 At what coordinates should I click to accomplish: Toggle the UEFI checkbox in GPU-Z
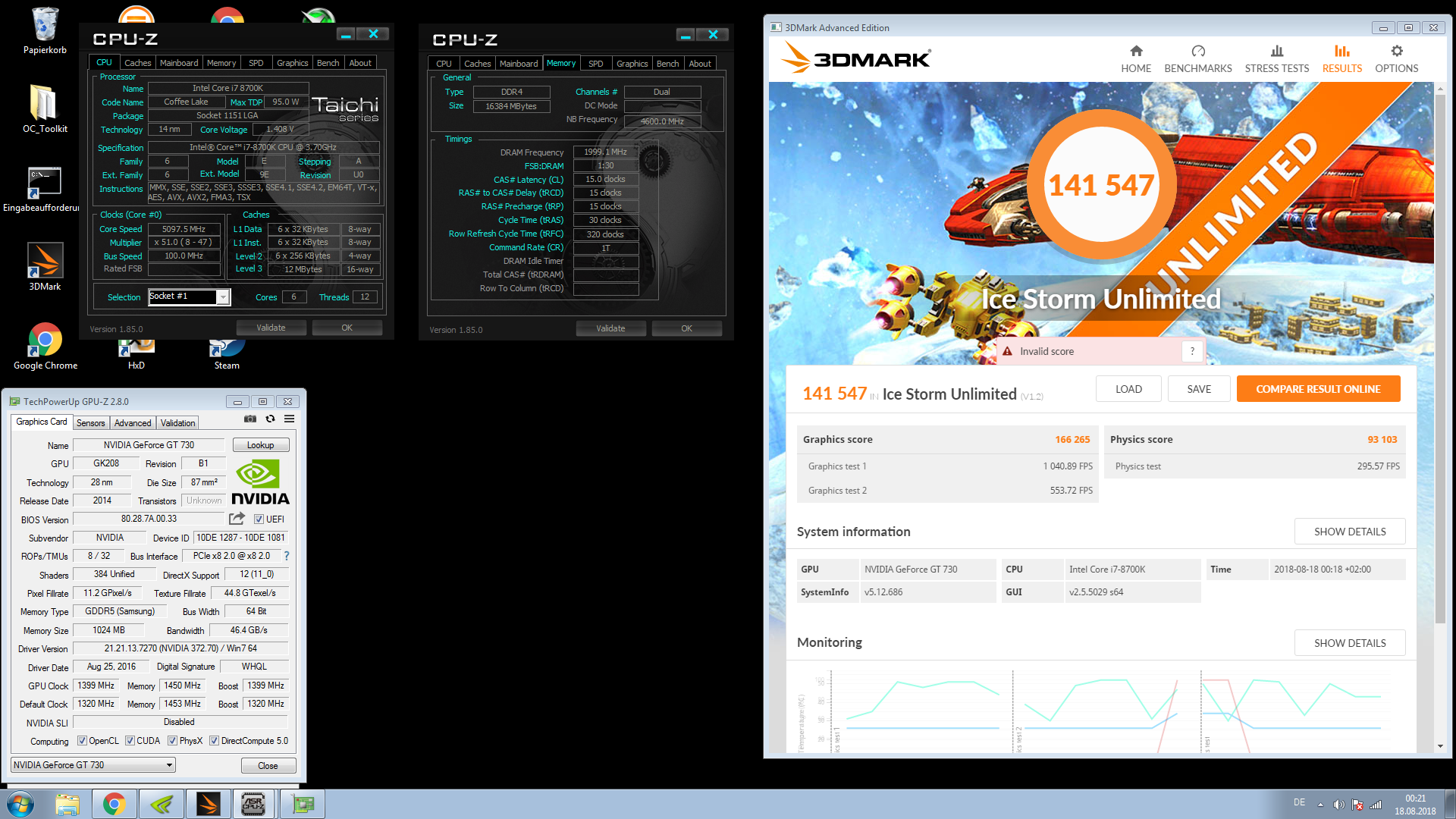pyautogui.click(x=259, y=519)
